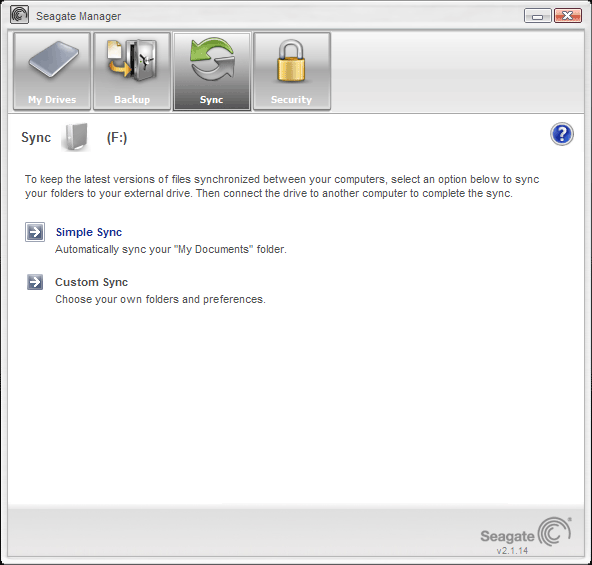Screen dimensions: 592x565
Task: Click the safe icon above Backup
Action: [x=132, y=60]
